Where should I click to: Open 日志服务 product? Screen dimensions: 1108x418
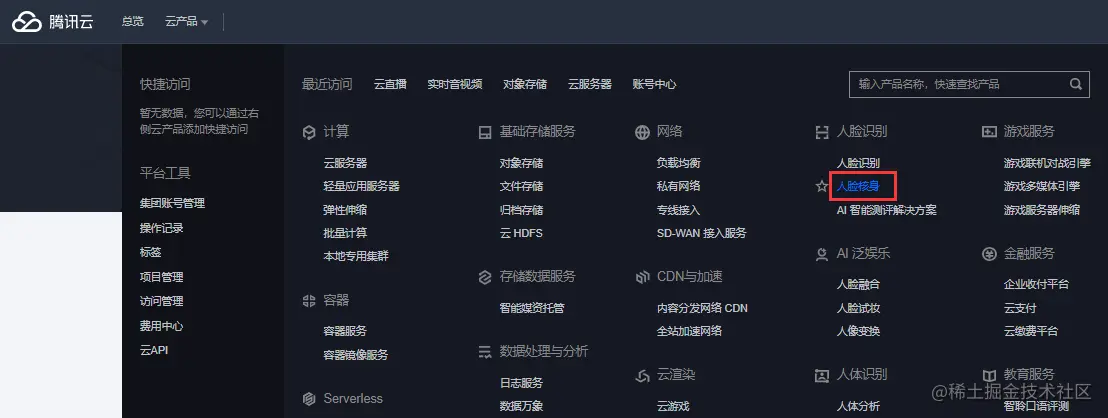tap(521, 383)
